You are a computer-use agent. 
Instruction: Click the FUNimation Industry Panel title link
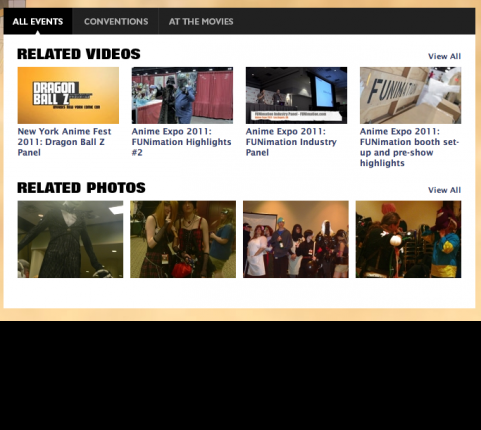[291, 142]
